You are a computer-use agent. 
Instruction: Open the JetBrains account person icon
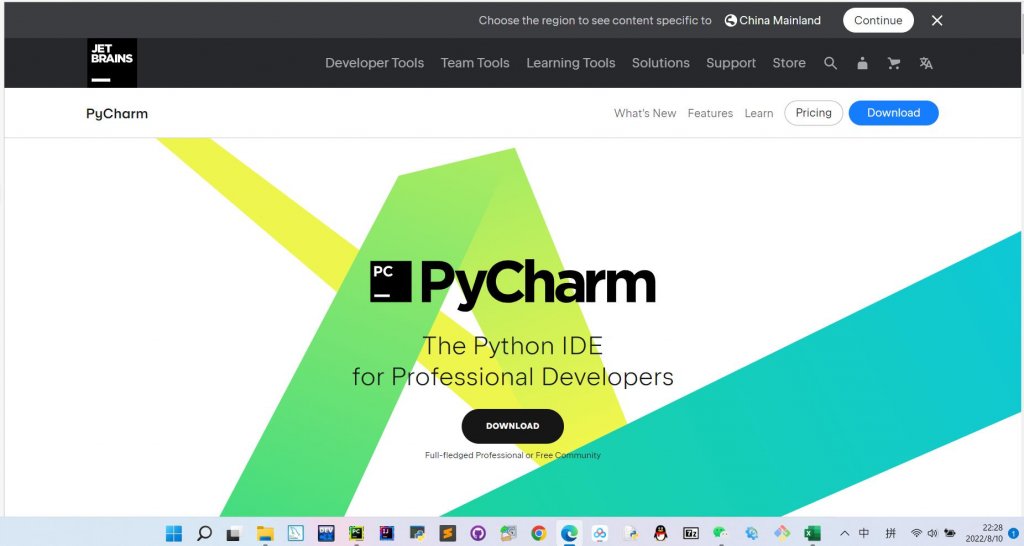862,63
